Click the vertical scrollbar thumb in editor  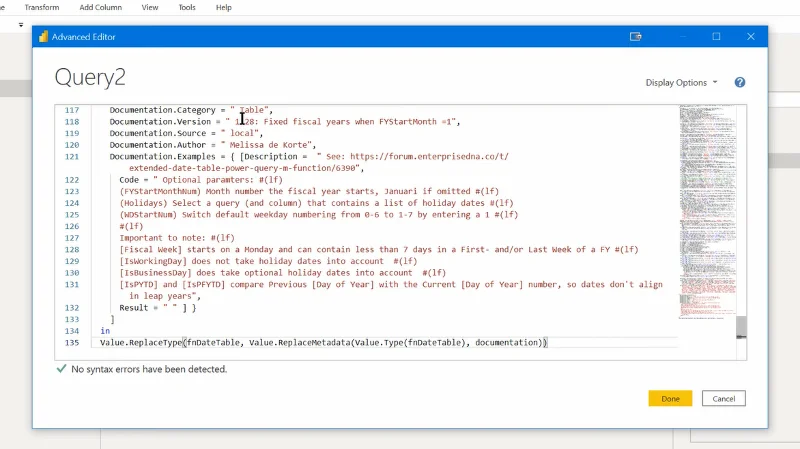741,327
